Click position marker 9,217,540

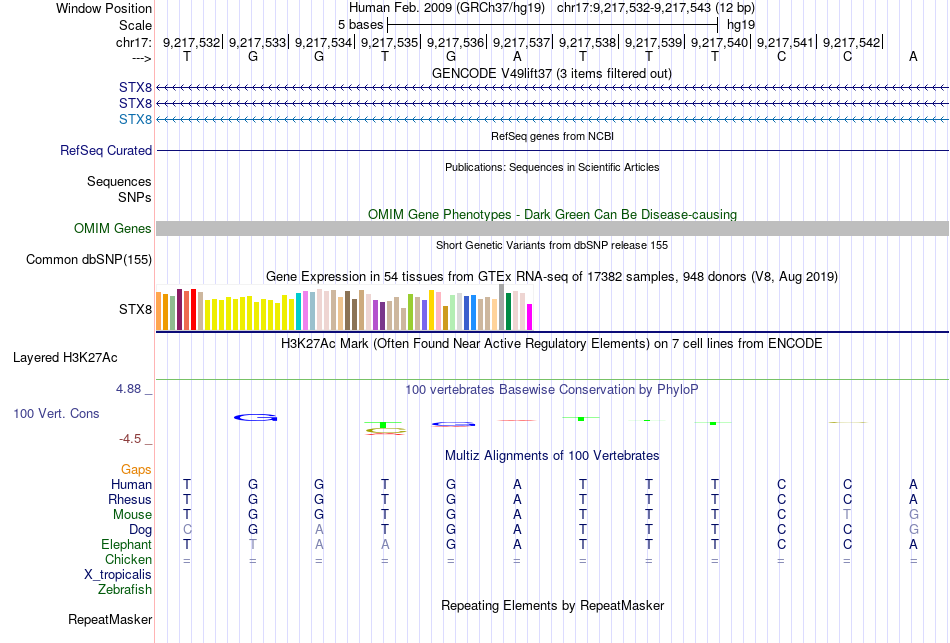720,42
